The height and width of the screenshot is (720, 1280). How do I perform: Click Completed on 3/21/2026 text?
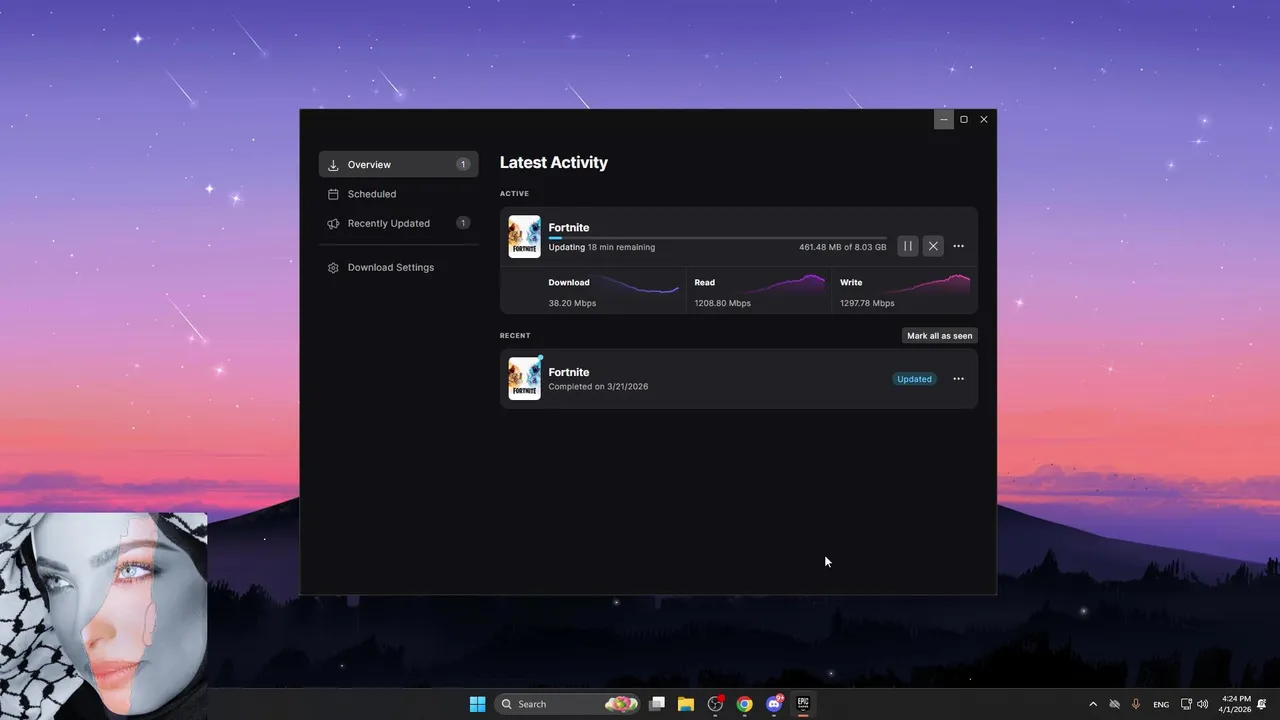click(x=598, y=387)
